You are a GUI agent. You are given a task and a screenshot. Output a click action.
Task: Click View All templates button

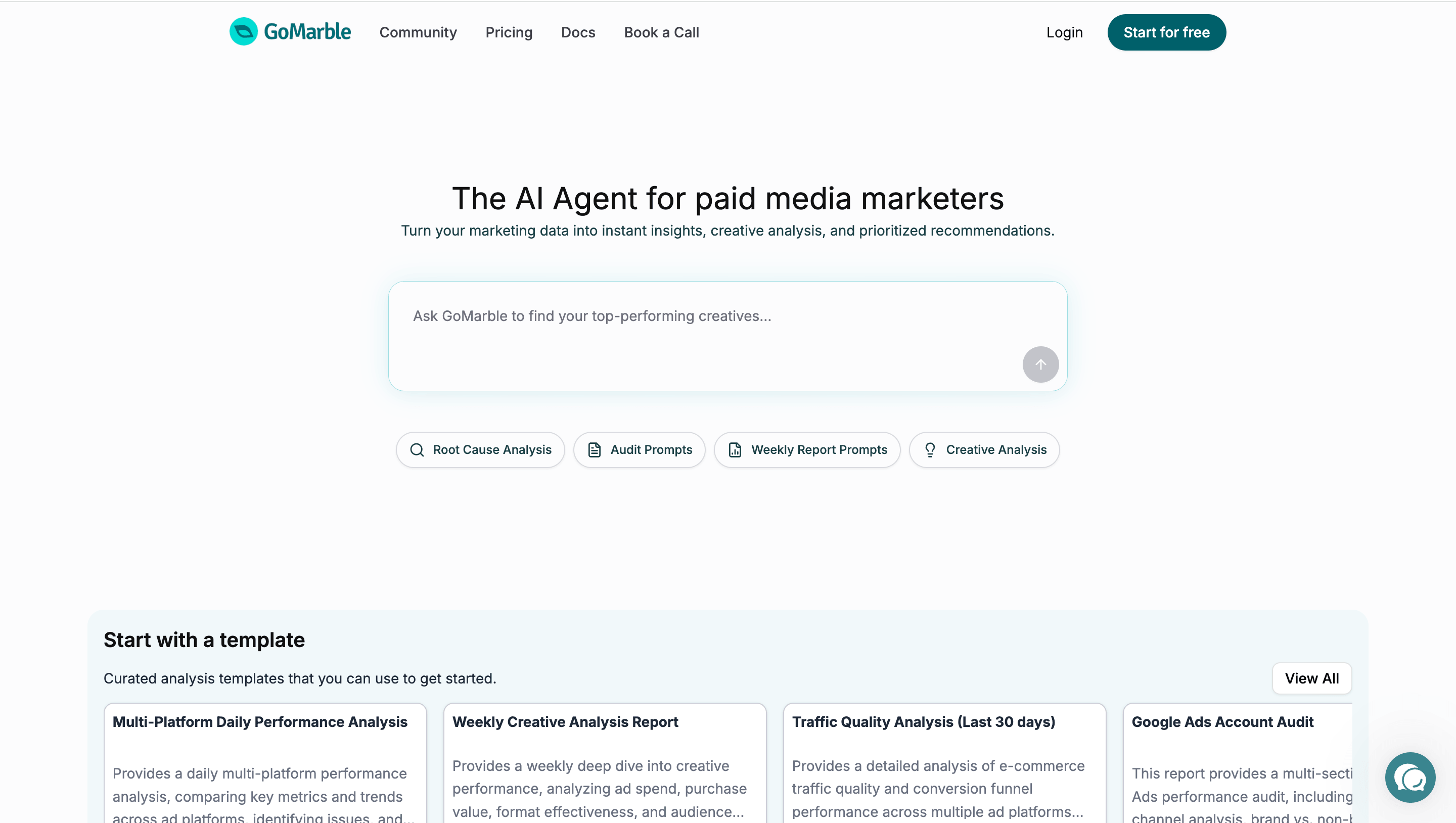pyautogui.click(x=1311, y=678)
